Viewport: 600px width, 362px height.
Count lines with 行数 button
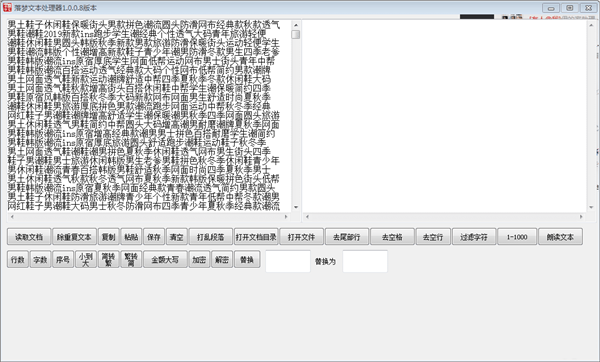[18, 259]
